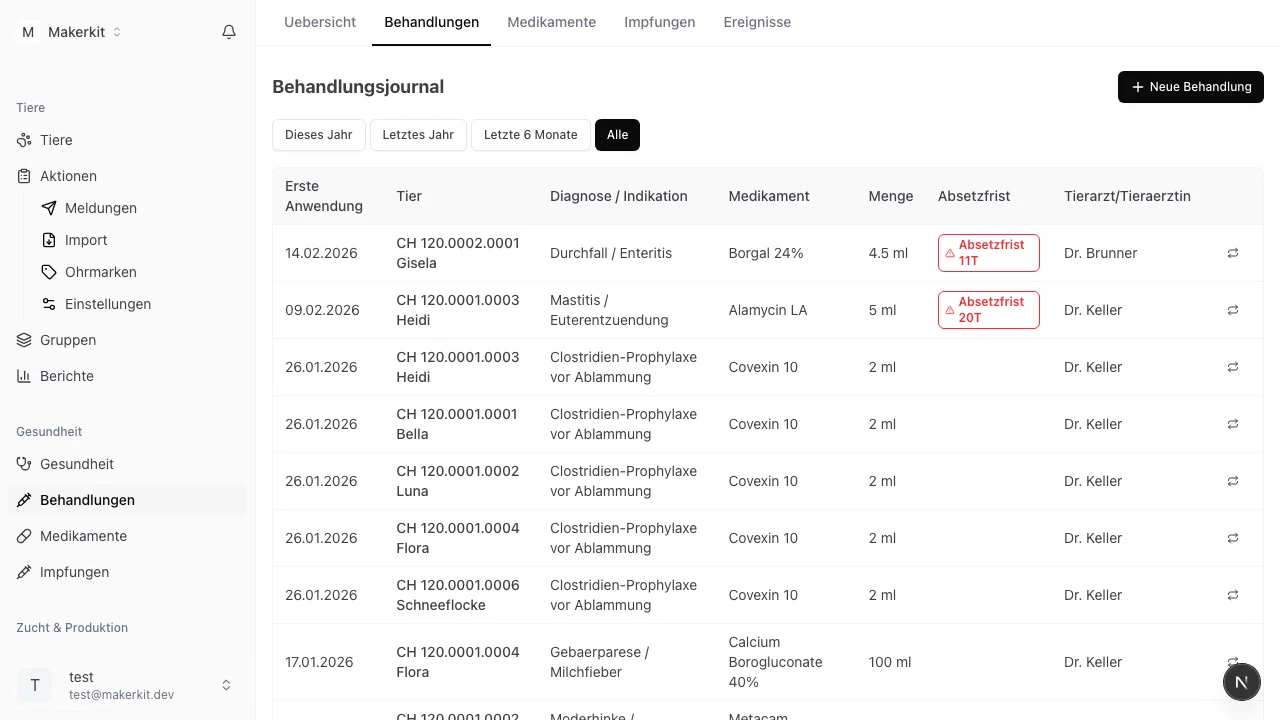
Task: Click the Meldungen paper plane icon
Action: coord(49,208)
